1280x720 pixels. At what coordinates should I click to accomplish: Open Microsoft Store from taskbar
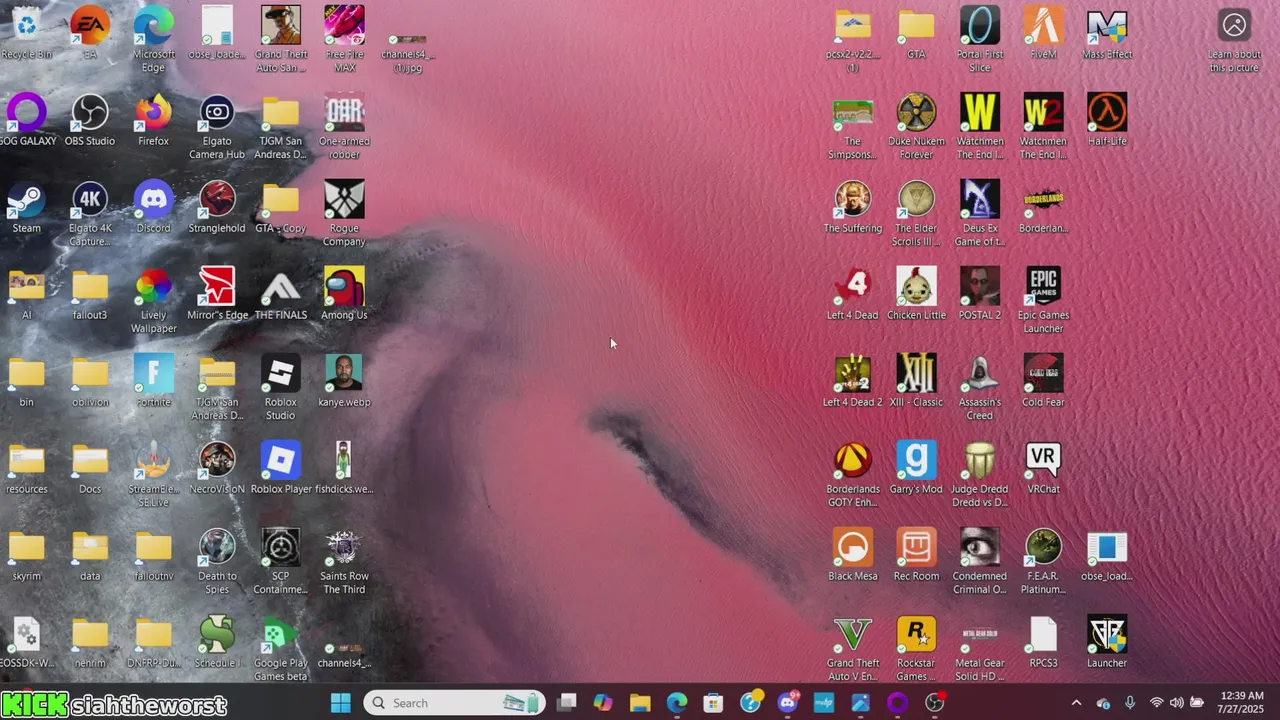(713, 703)
